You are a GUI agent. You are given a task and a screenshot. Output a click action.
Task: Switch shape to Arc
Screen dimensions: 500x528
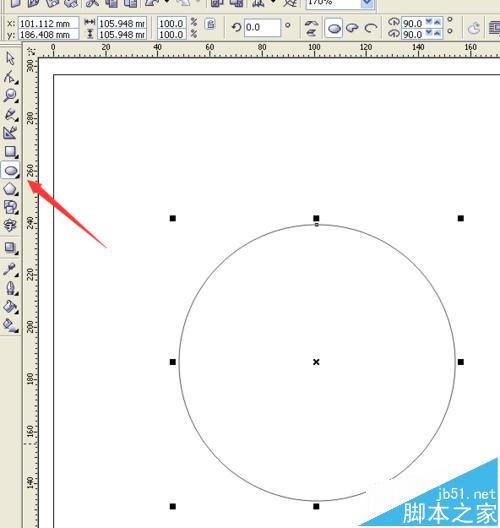pos(371,28)
